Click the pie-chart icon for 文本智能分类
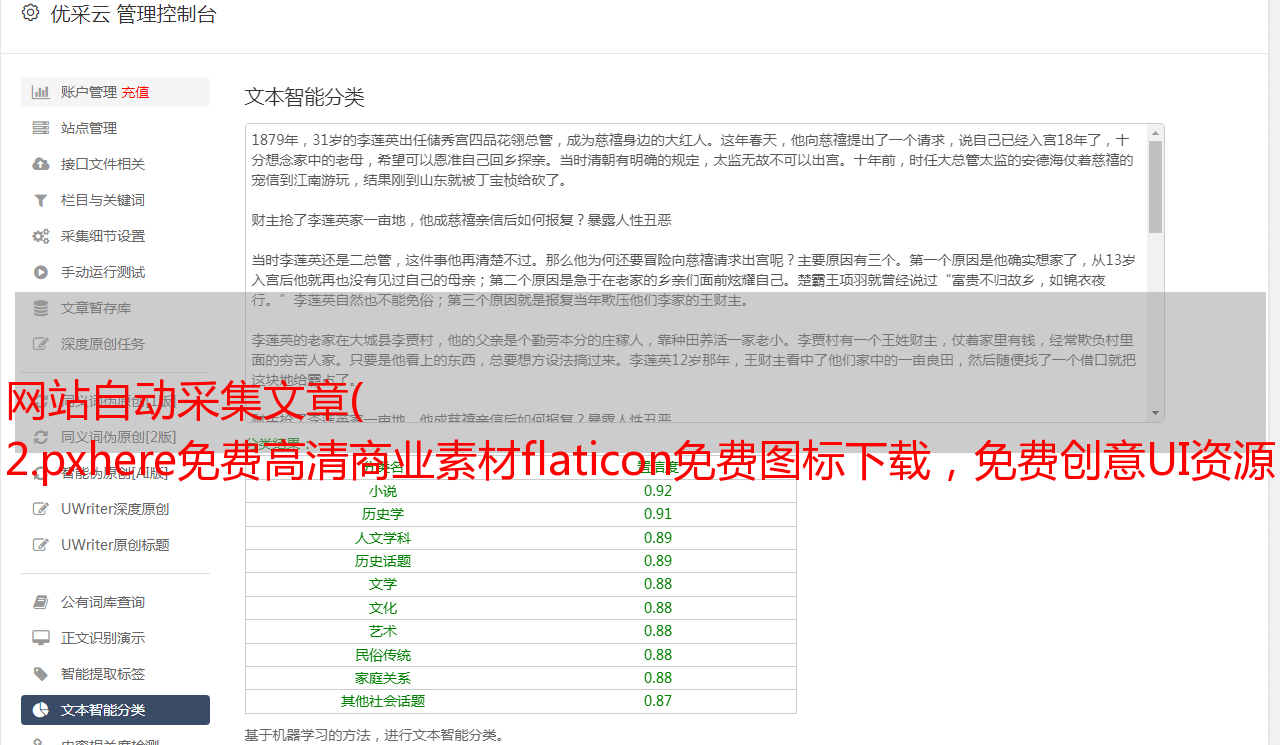 41,710
